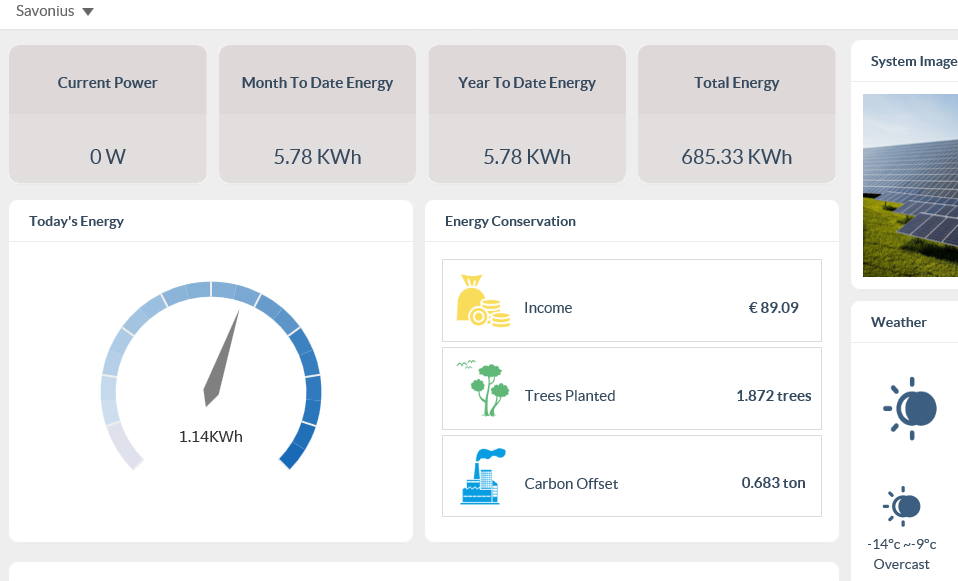Screen dimensions: 958x581
Task: Click the Income label
Action: (548, 308)
